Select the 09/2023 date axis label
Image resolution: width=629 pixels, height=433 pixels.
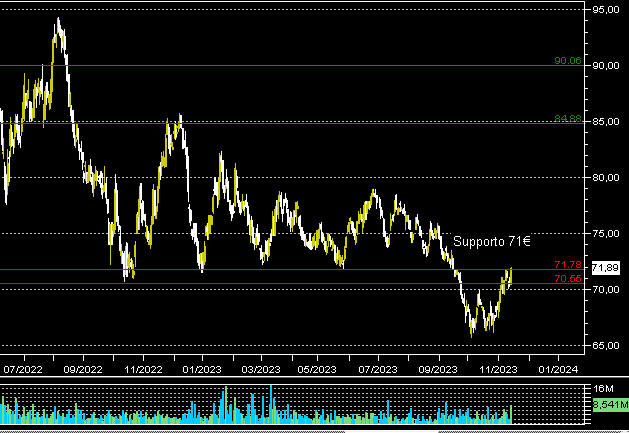coord(438,369)
